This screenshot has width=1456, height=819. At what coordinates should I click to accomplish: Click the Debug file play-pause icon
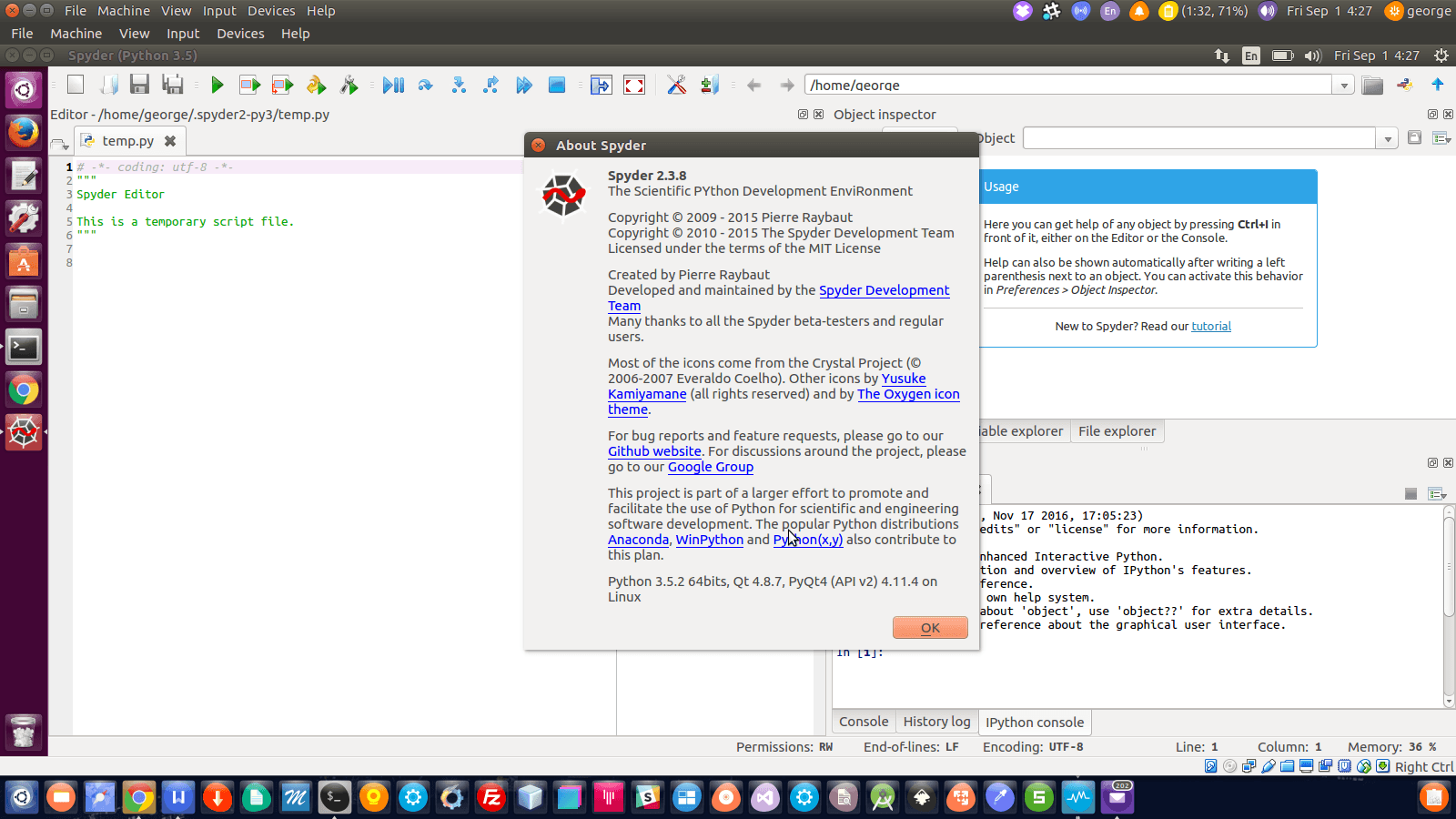pos(393,86)
